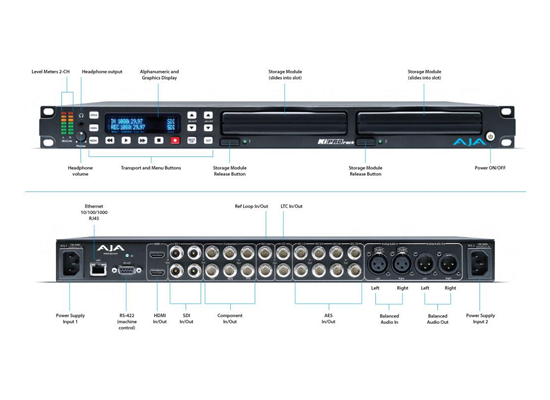Image resolution: width=550 pixels, height=400 pixels.
Task: Click the 'Power Supply Input 2' label
Action: click(x=480, y=319)
